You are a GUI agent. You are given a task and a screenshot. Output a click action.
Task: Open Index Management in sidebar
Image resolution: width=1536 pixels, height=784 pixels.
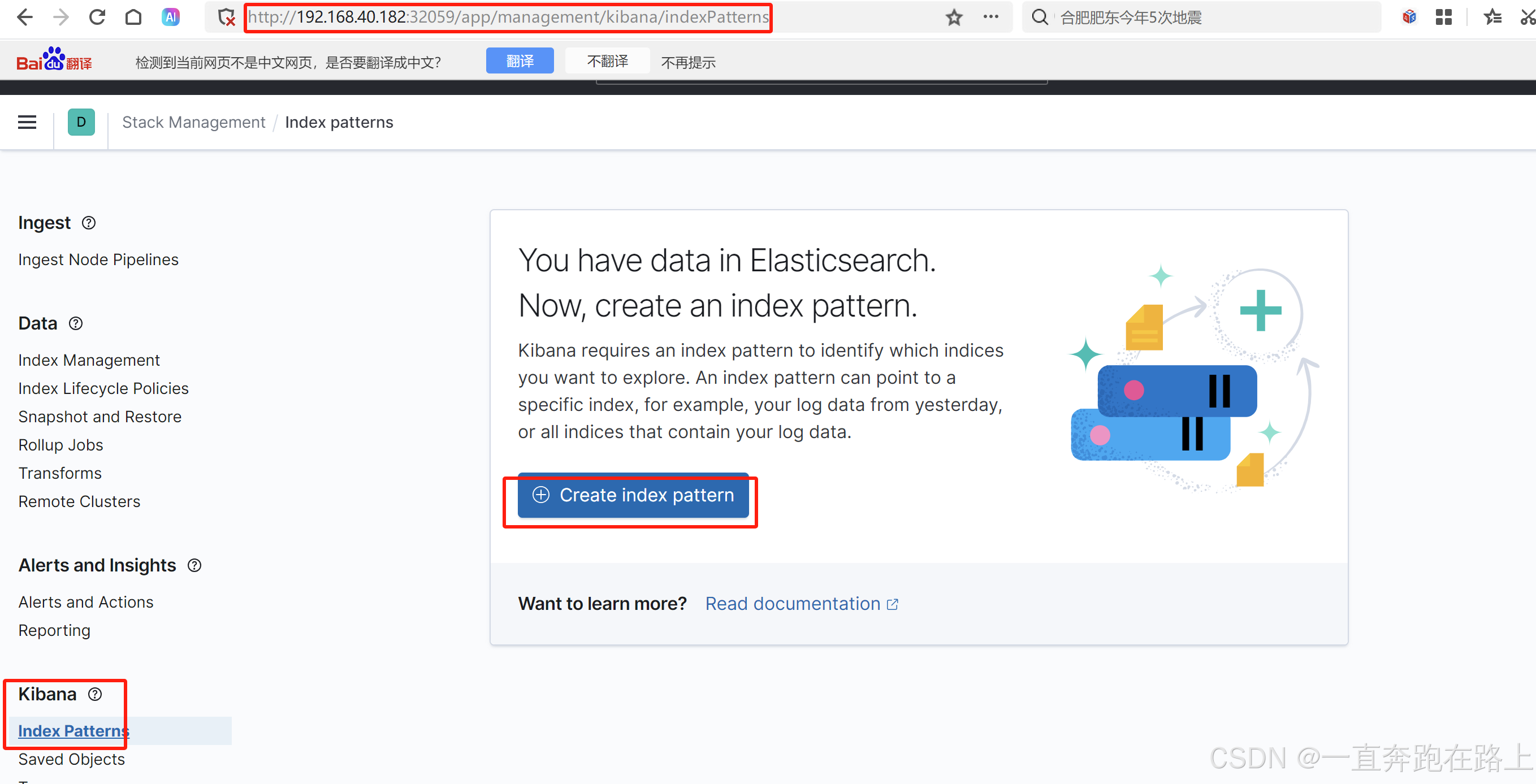tap(89, 361)
